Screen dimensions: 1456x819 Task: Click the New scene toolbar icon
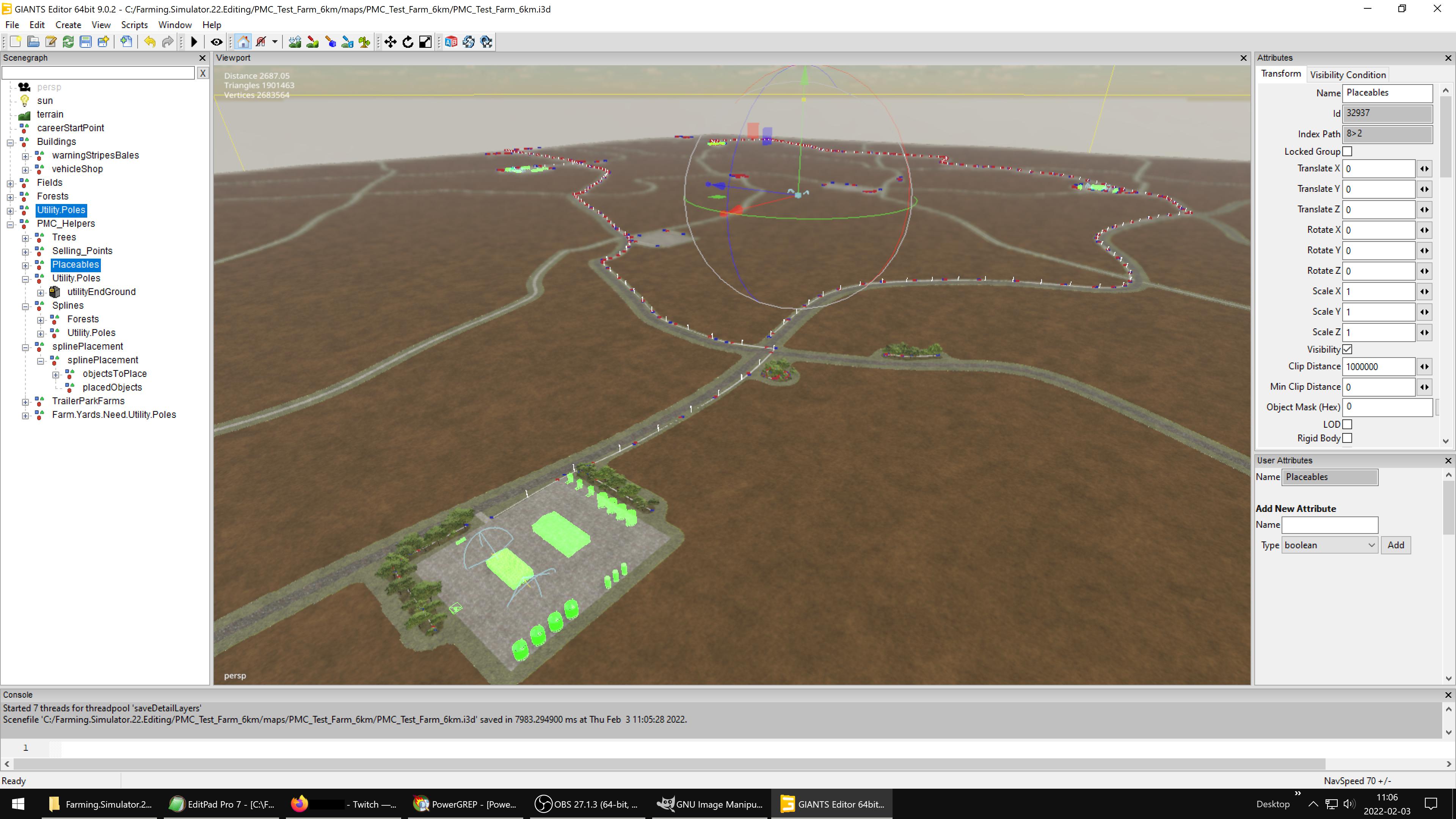click(x=15, y=42)
